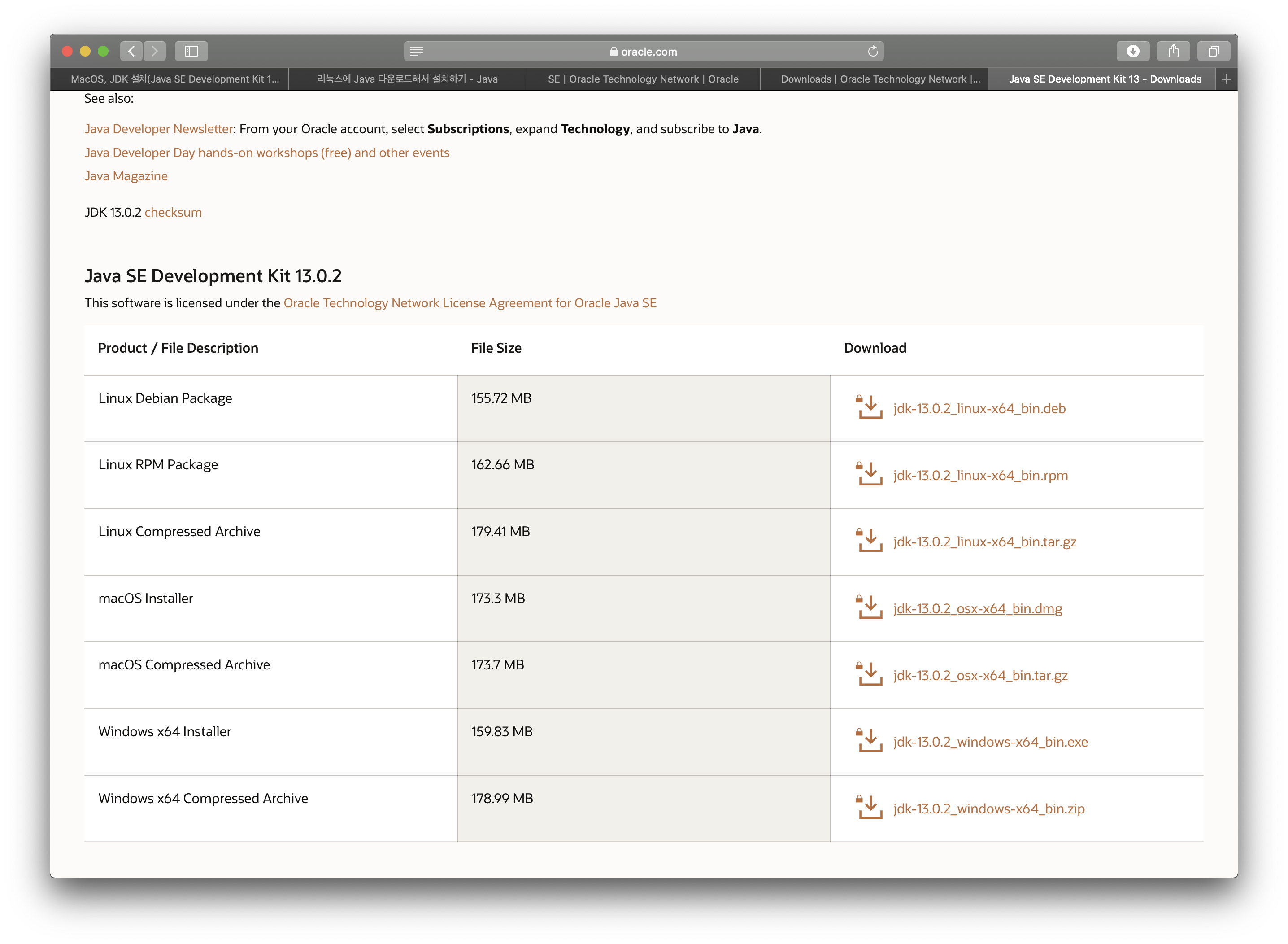Open the Oracle Technology Network License Agreement link
Screen dimensions: 1288x944
click(x=470, y=303)
